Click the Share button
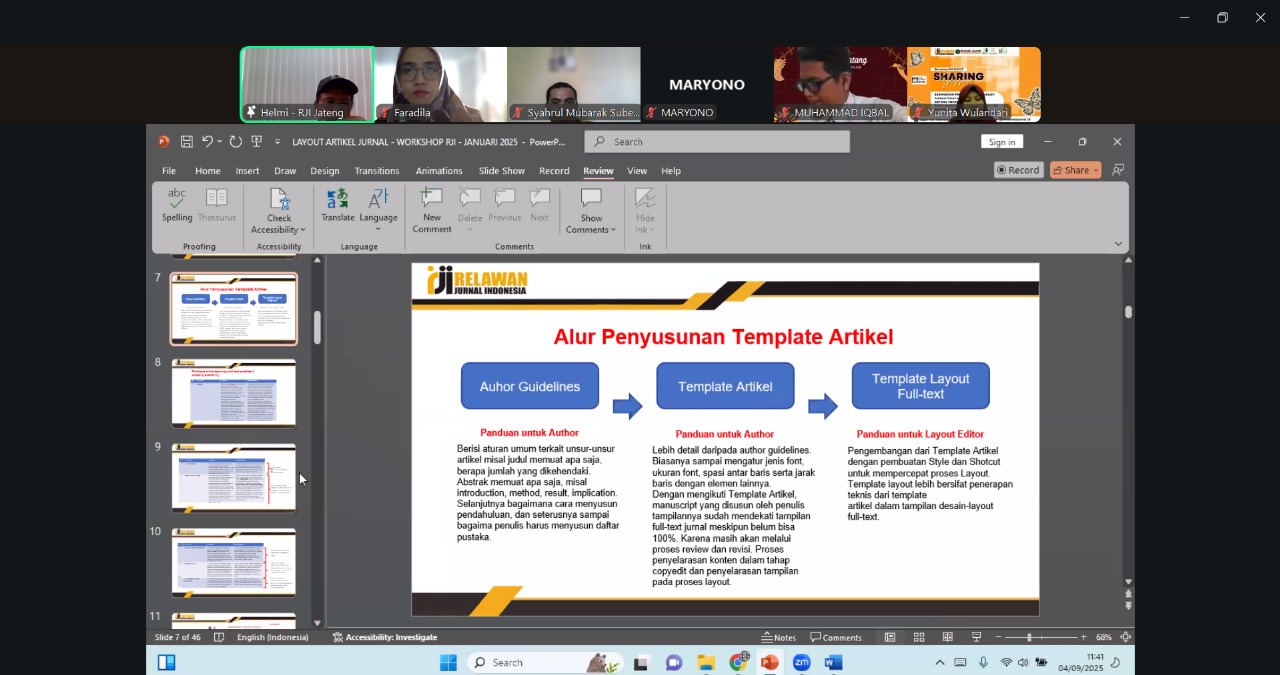Image resolution: width=1280 pixels, height=675 pixels. tap(1074, 170)
